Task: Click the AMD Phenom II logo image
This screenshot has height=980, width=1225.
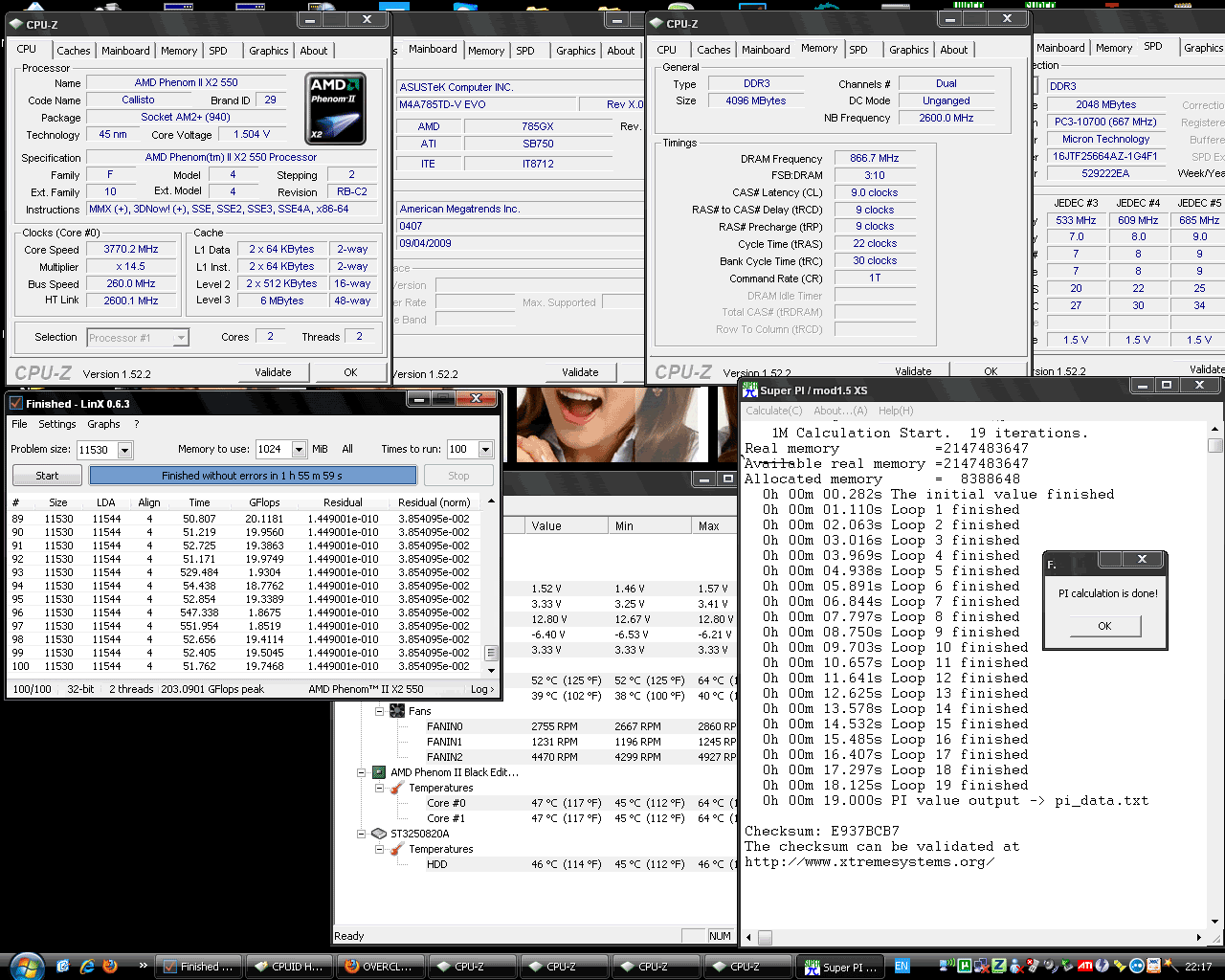Action: click(x=335, y=108)
